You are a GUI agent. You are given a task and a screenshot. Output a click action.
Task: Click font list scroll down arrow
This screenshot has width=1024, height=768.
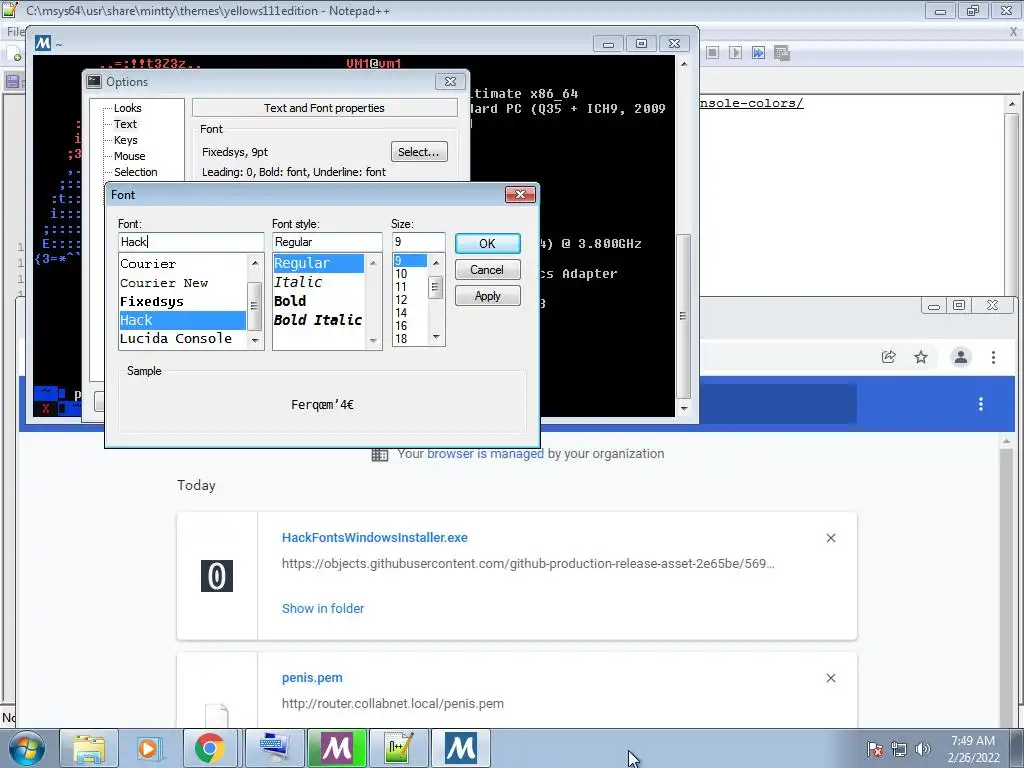click(255, 340)
